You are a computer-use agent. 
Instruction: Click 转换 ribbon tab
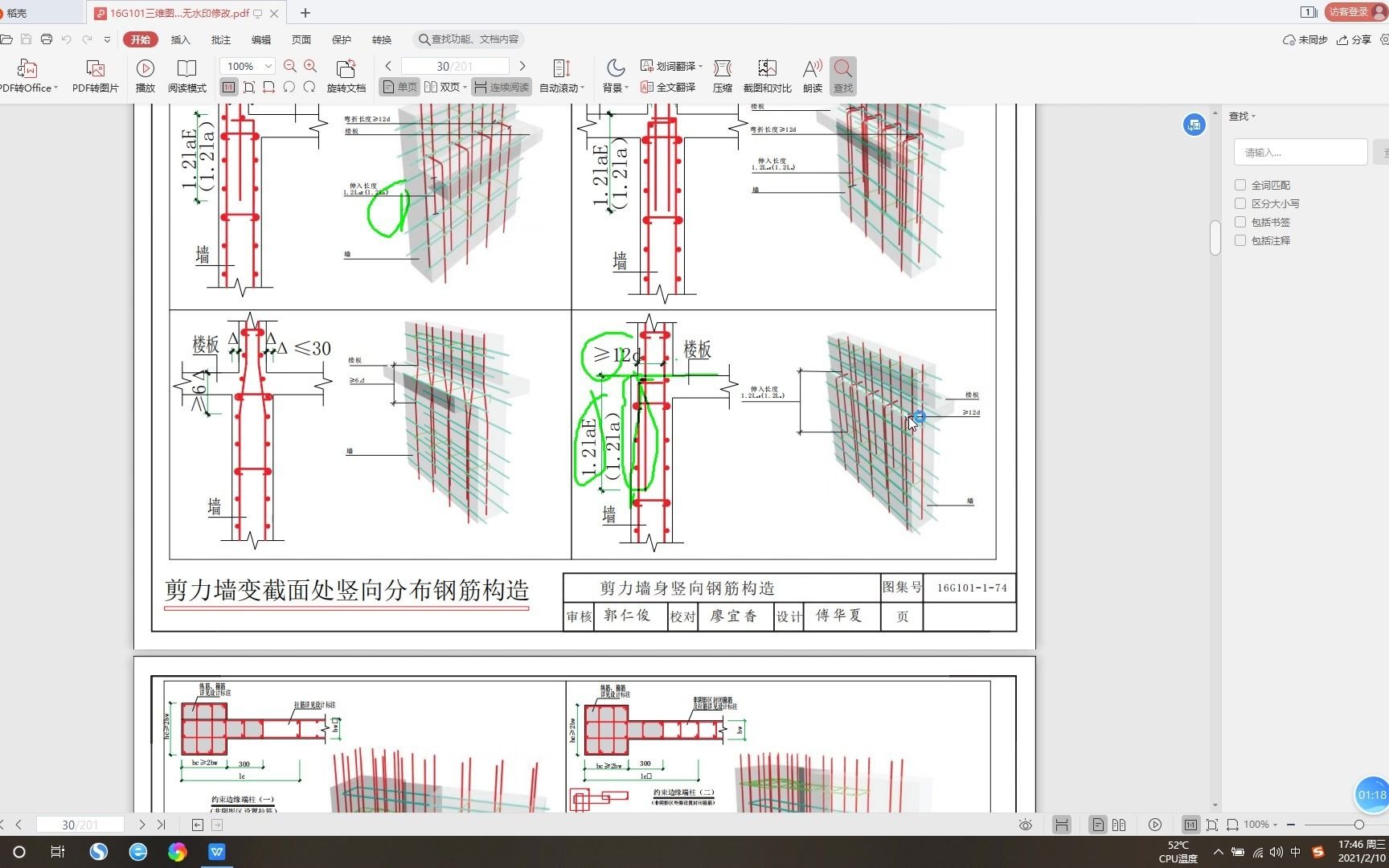pos(382,39)
